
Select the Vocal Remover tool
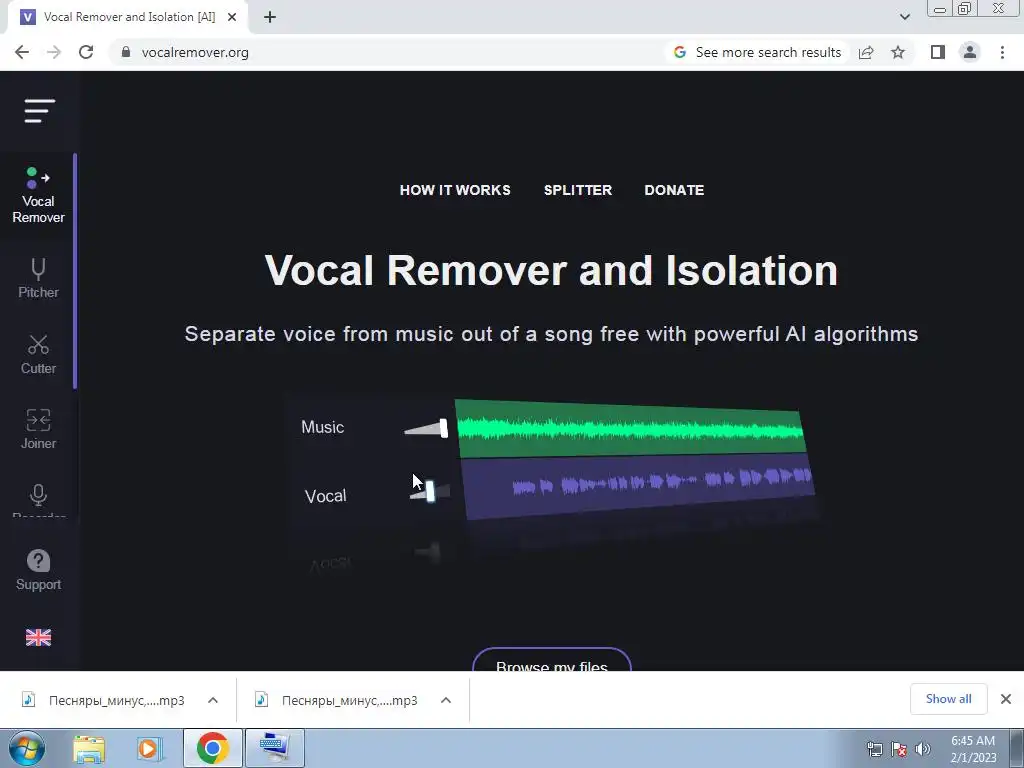[38, 195]
